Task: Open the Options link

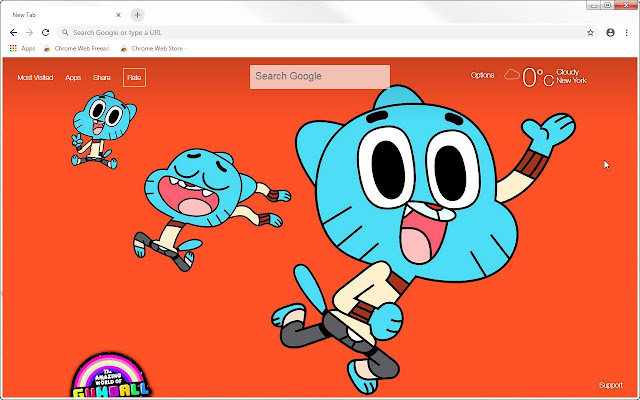Action: click(x=482, y=76)
